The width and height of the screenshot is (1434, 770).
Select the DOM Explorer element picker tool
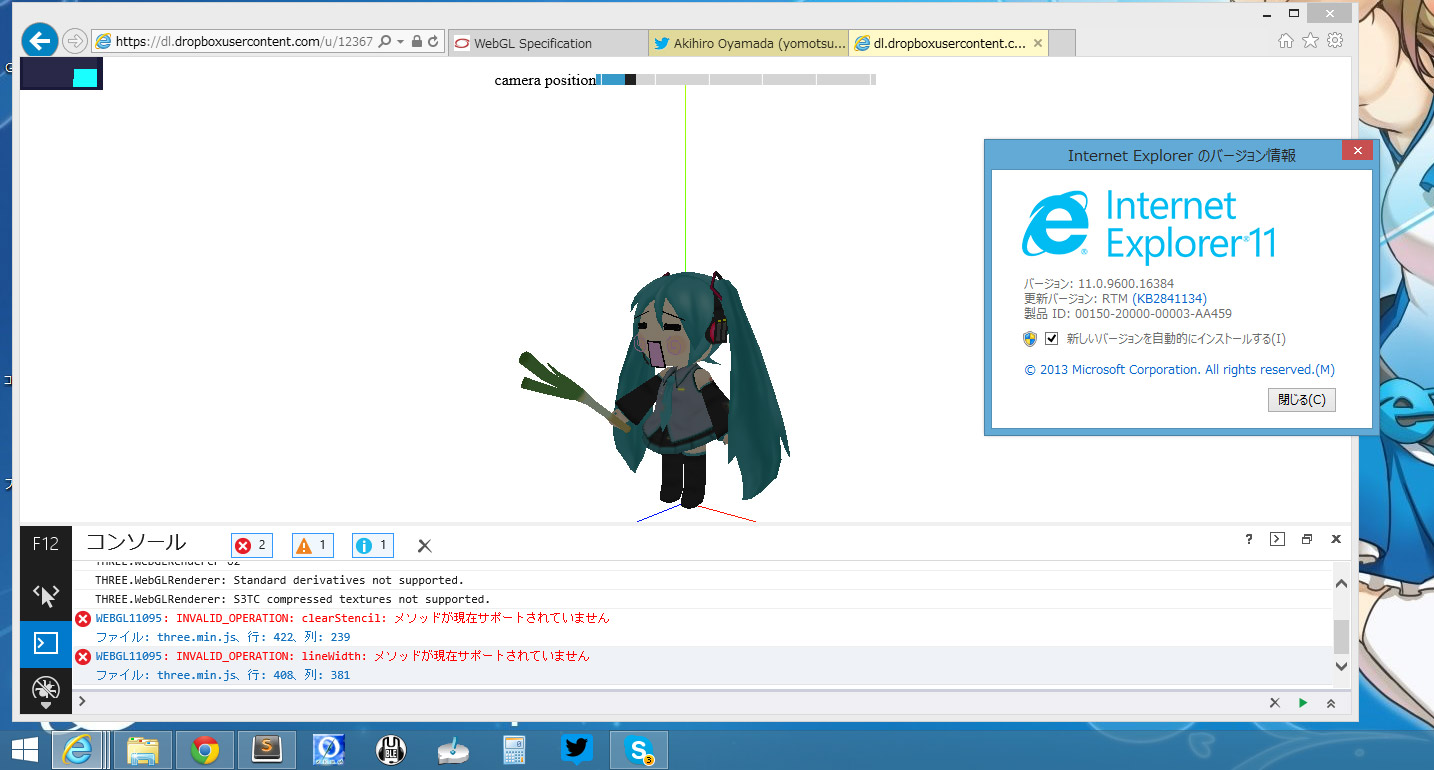[x=46, y=596]
